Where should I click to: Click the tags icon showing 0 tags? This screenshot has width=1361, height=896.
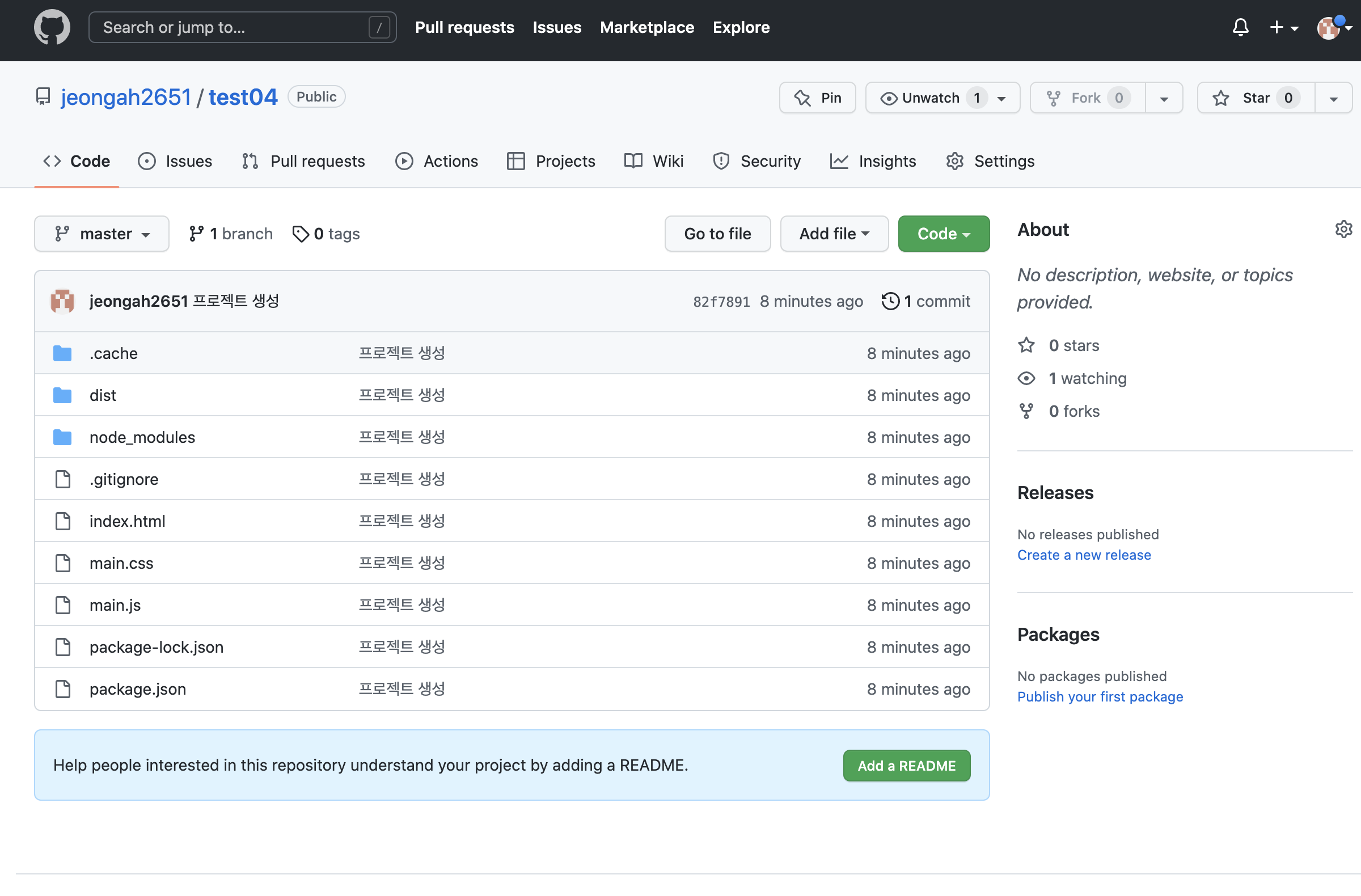tap(300, 234)
